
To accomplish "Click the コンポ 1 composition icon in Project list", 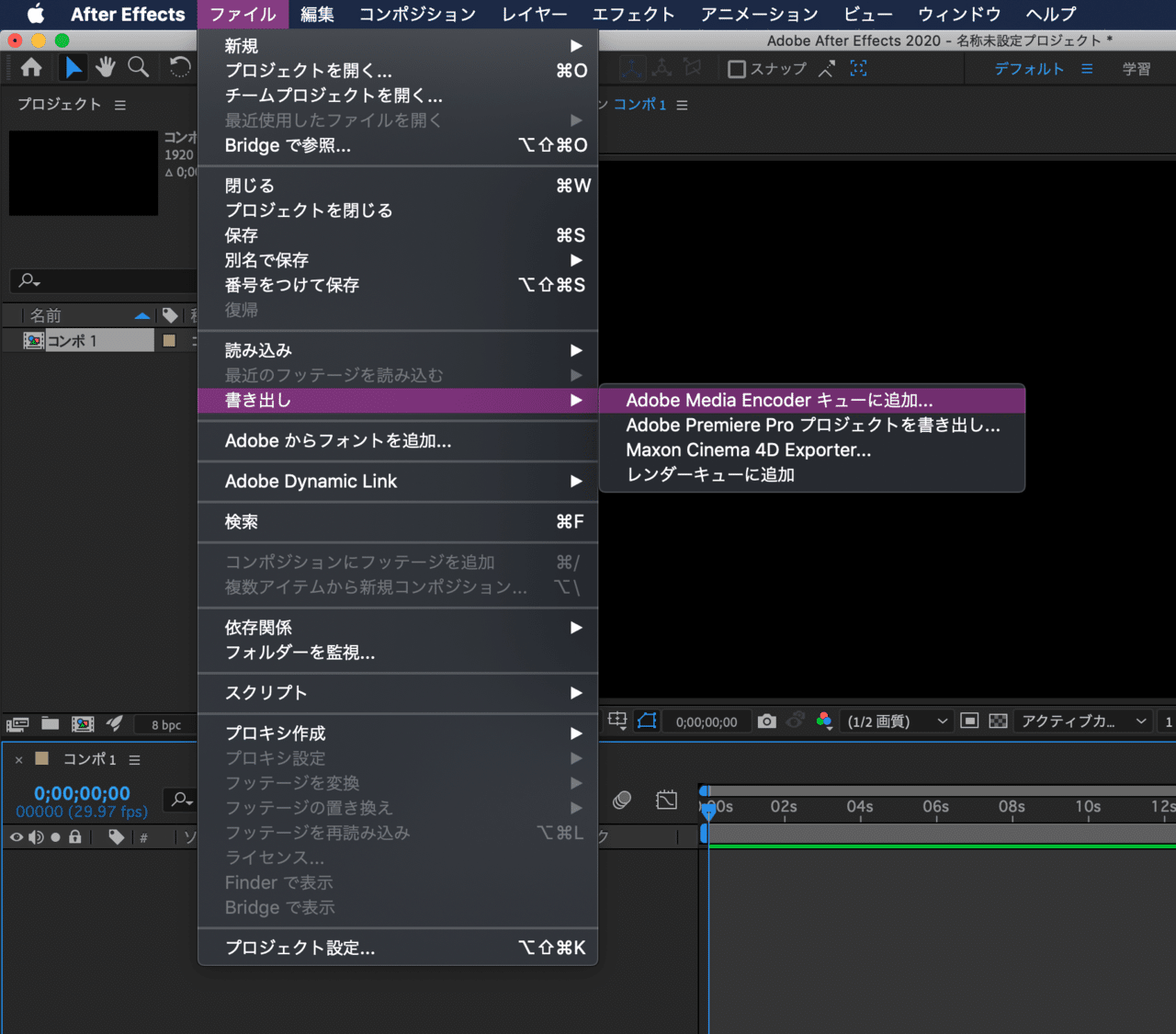I will [x=34, y=341].
